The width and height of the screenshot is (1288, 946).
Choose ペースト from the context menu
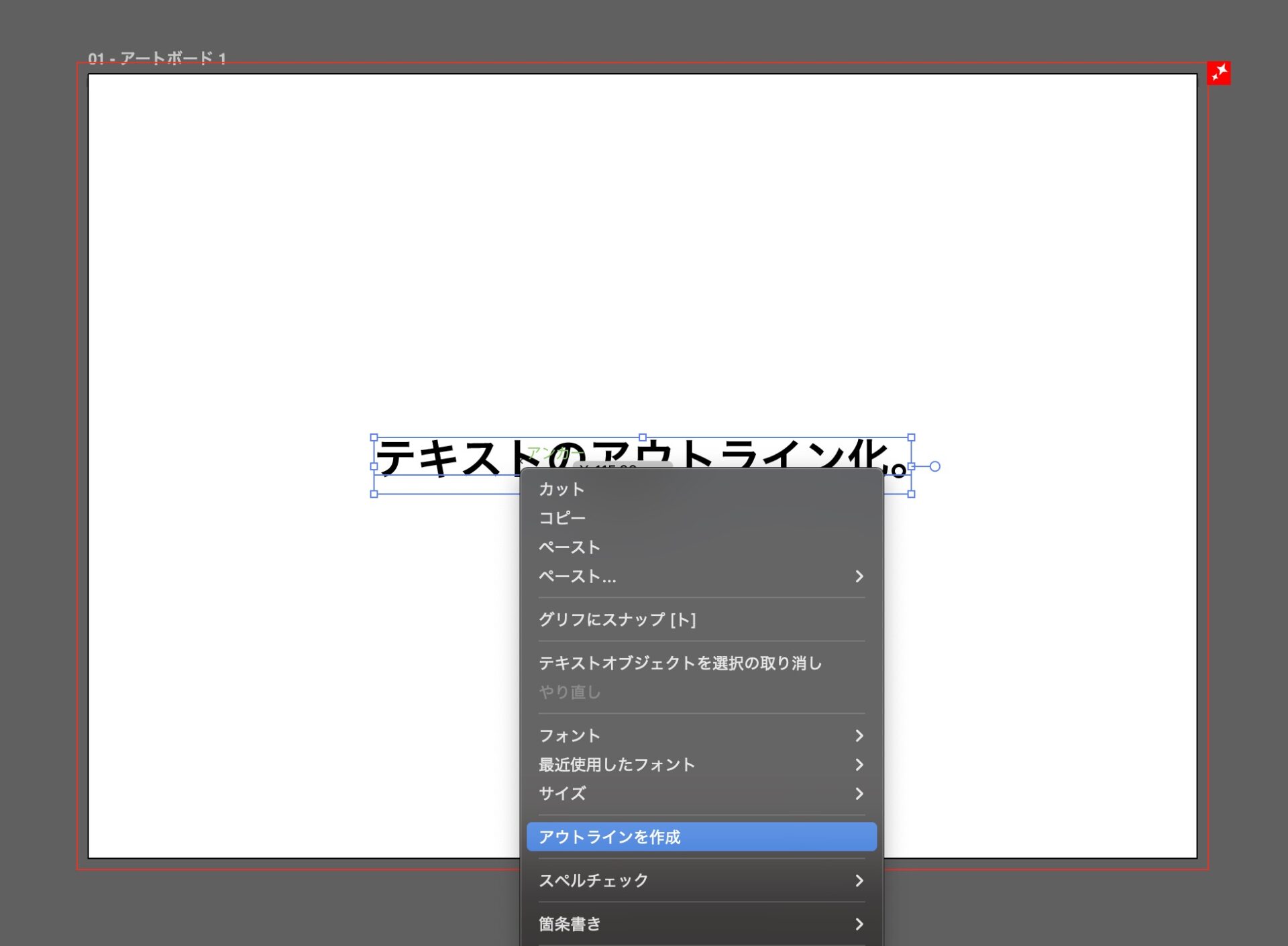569,547
